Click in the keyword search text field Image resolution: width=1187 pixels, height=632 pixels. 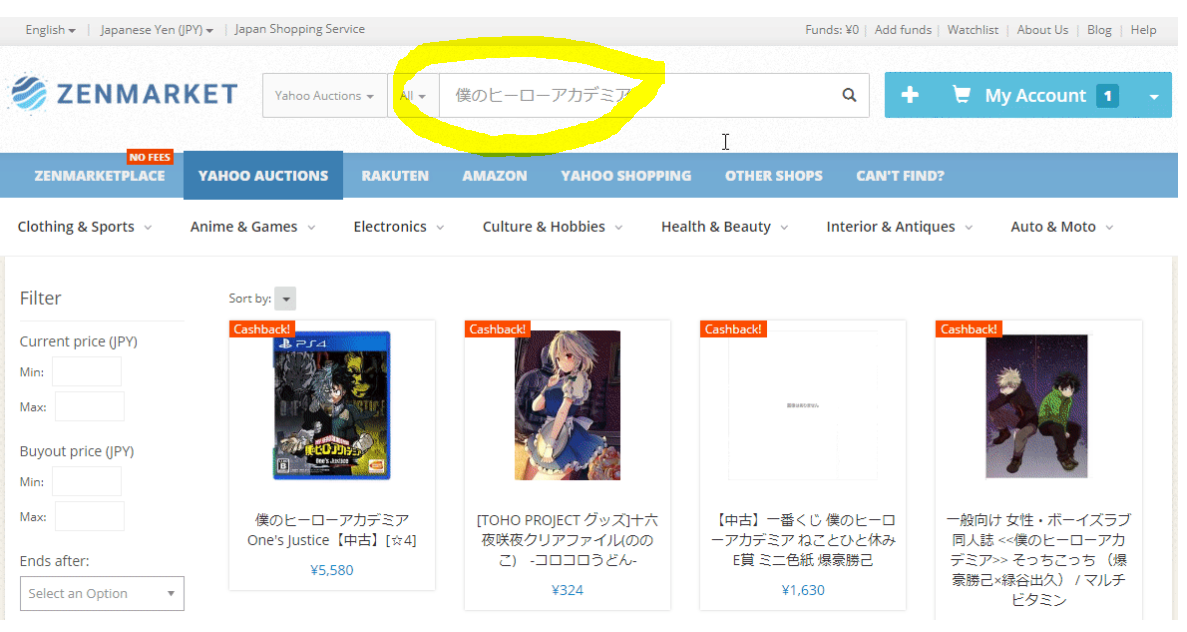[x=640, y=96]
